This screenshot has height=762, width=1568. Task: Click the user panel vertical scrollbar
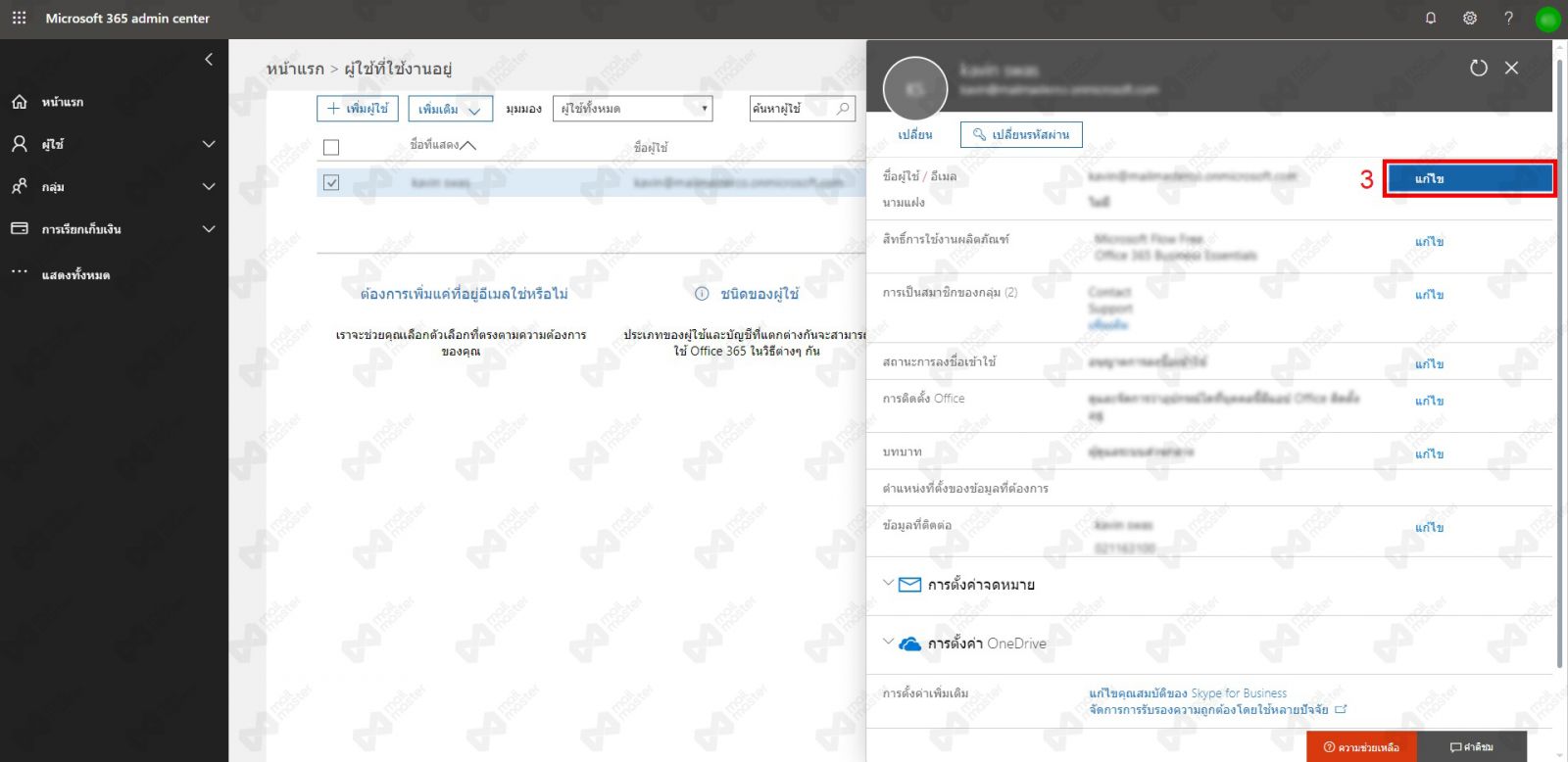pyautogui.click(x=1559, y=362)
